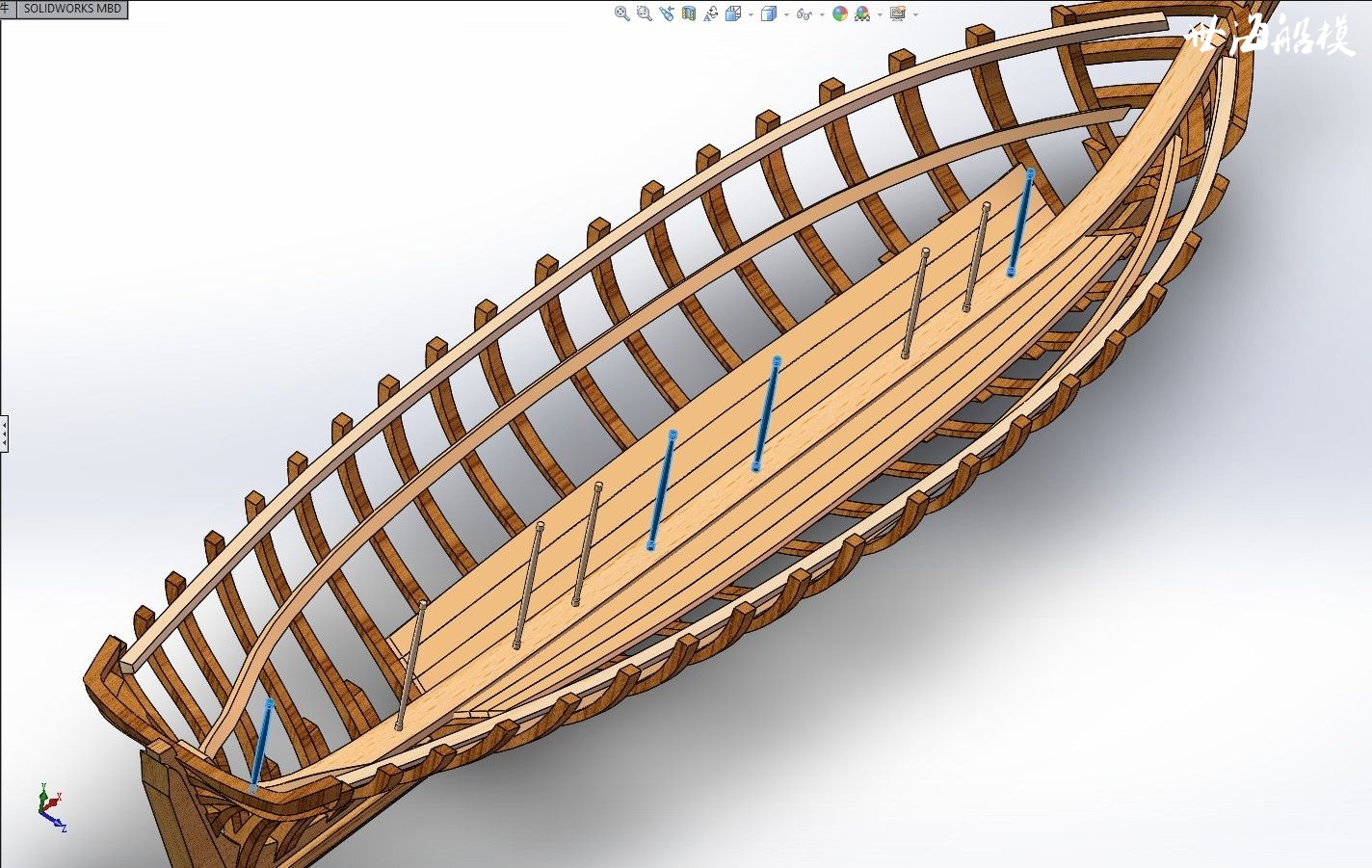Click the Apply Scene icon
1372x868 pixels.
[862, 13]
